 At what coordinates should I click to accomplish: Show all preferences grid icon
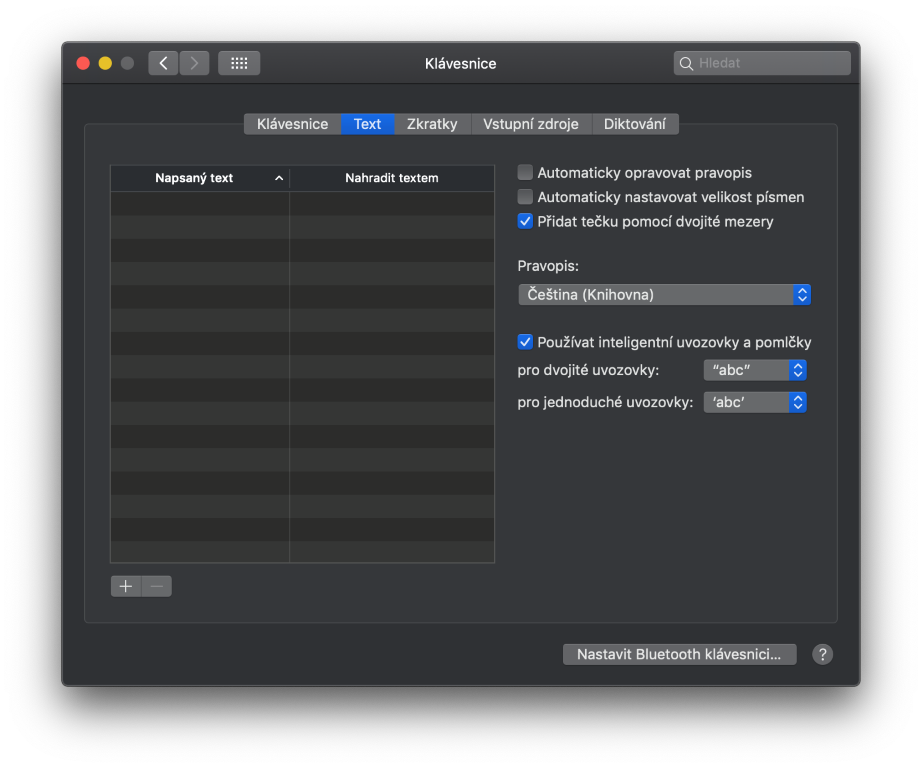[x=239, y=63]
